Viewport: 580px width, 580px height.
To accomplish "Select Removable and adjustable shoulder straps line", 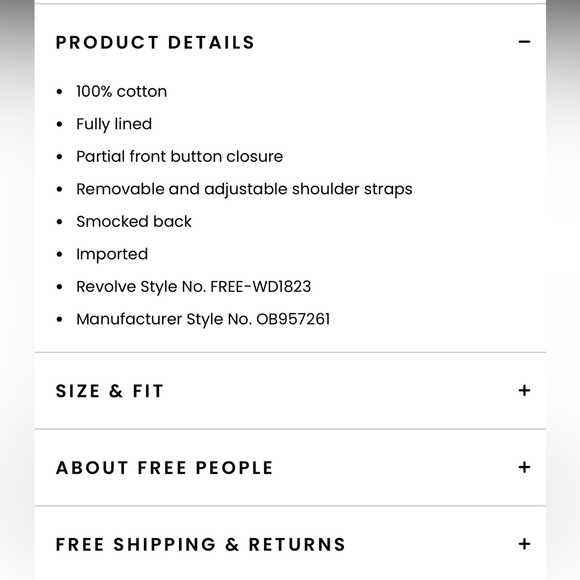I will (x=244, y=189).
